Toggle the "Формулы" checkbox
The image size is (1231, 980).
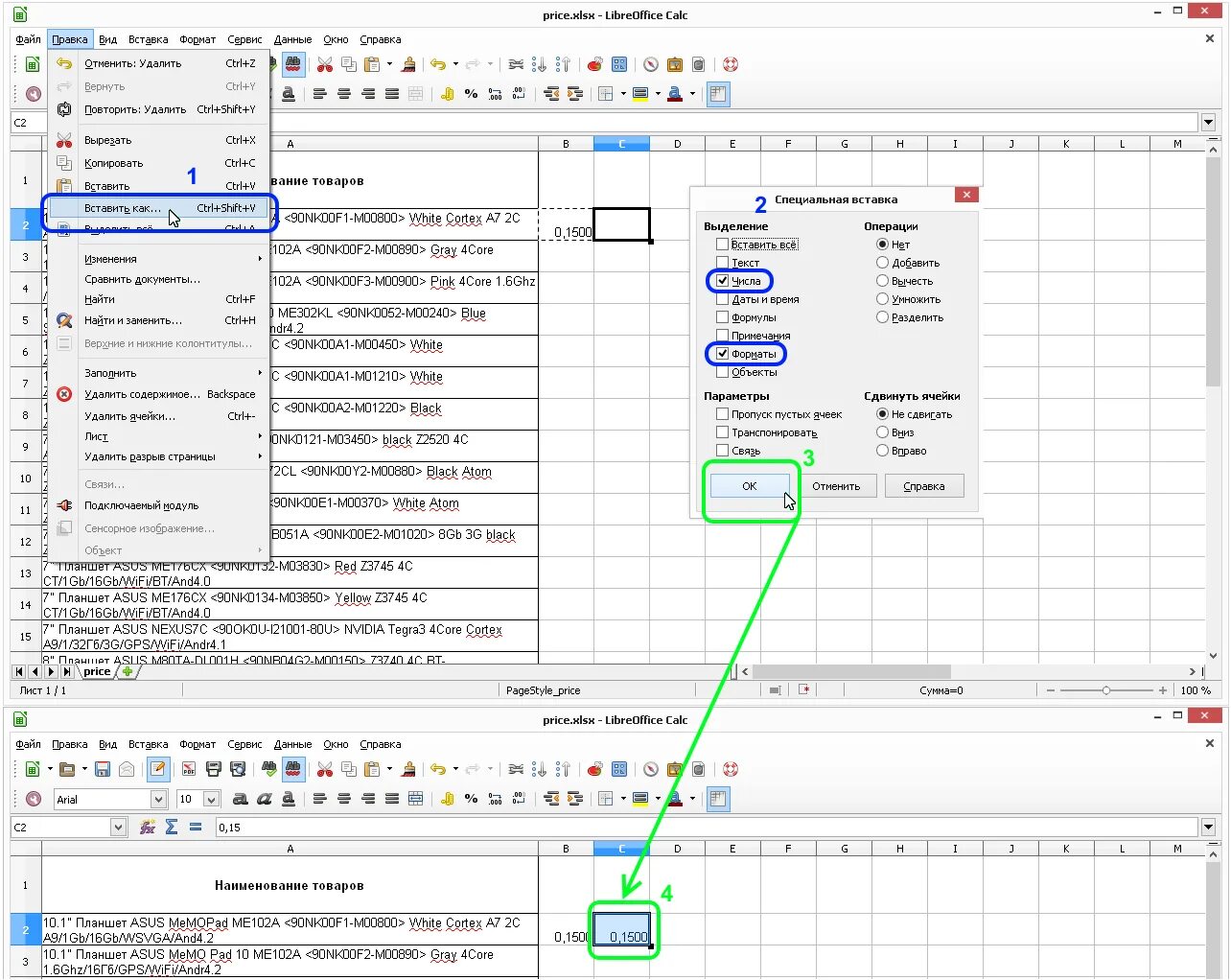point(722,317)
